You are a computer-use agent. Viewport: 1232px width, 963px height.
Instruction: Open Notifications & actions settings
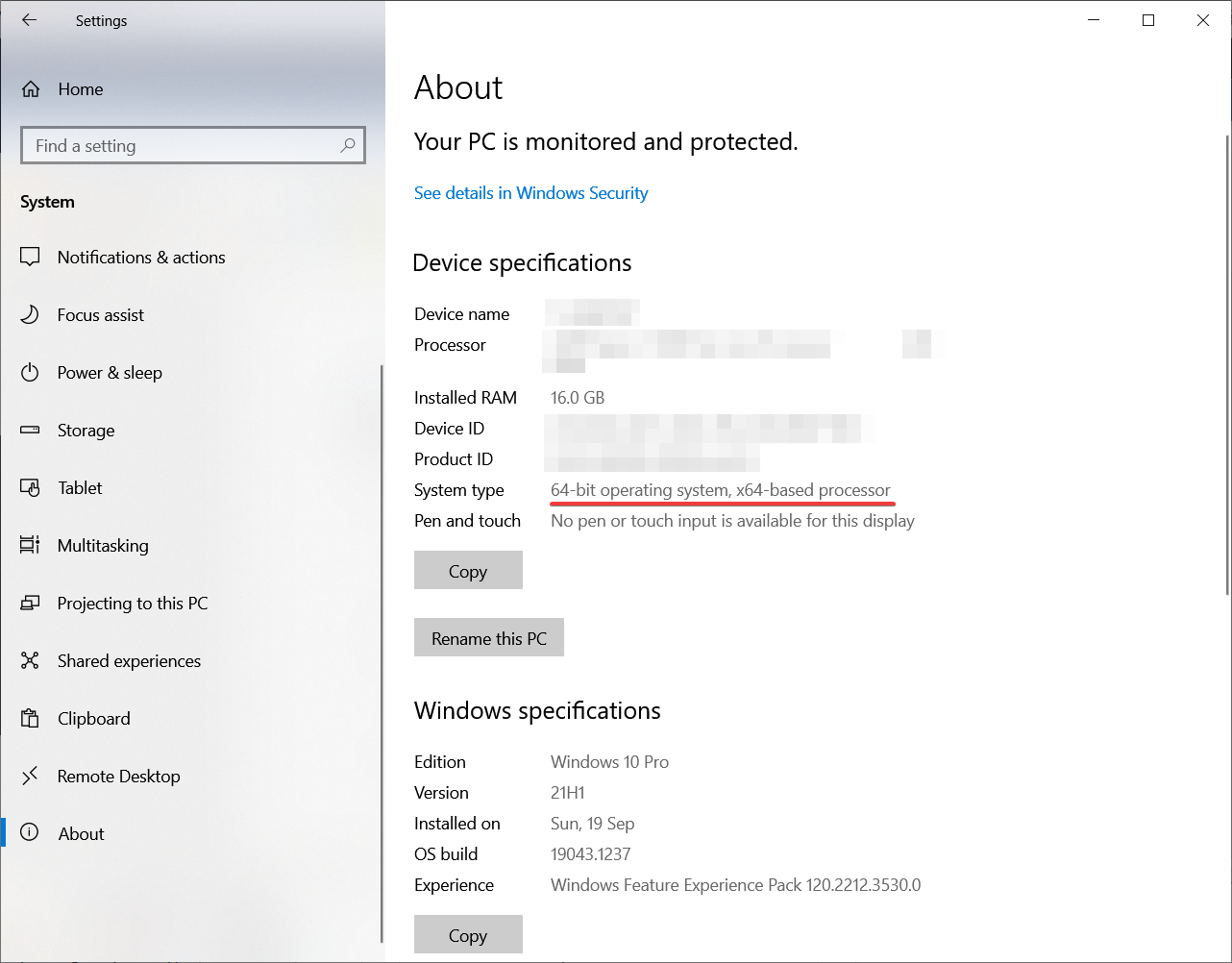[x=141, y=258]
